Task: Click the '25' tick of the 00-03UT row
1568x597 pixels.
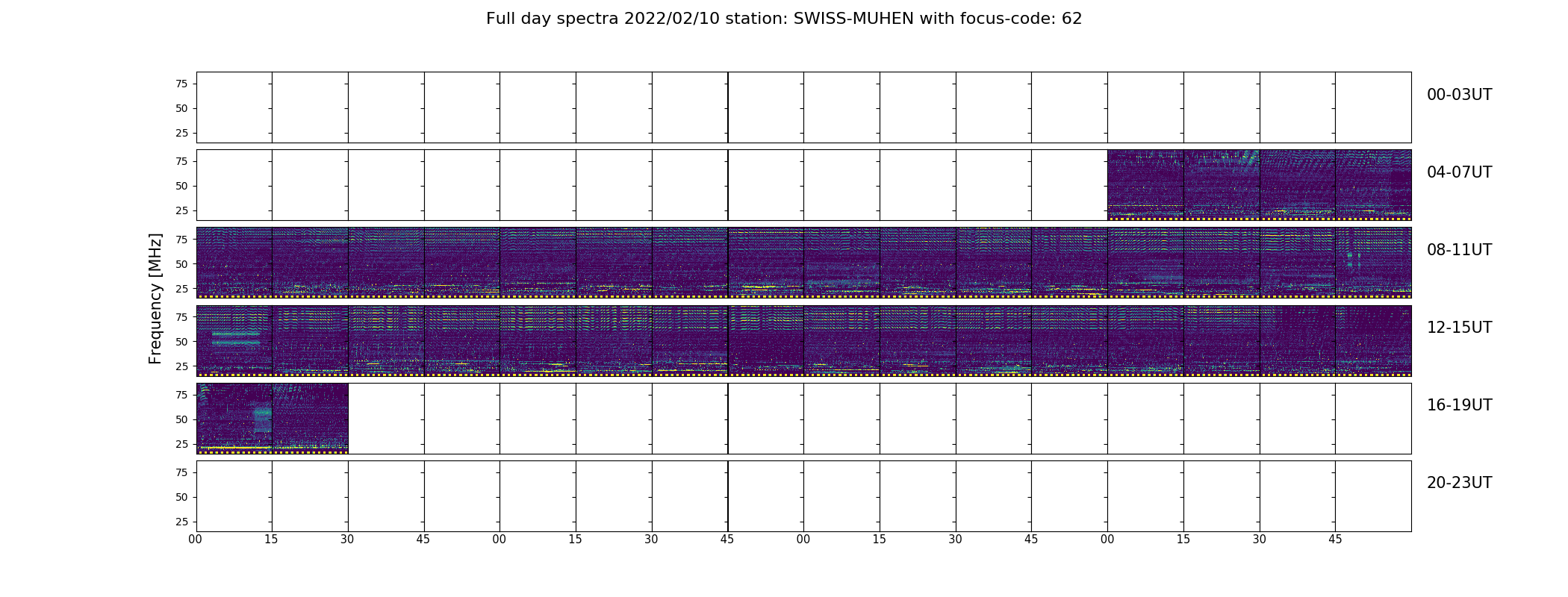Action: 181,133
